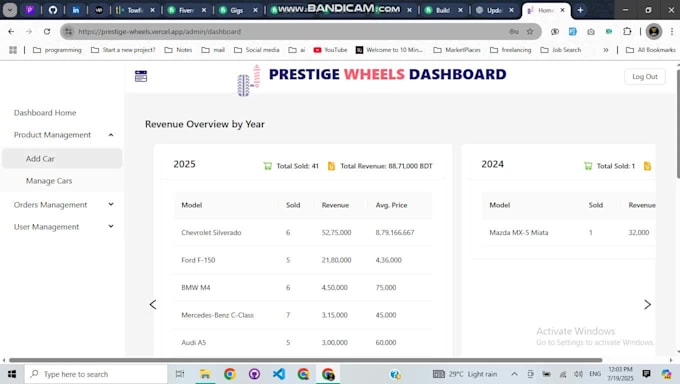Image resolution: width=680 pixels, height=384 pixels.
Task: Open the Chrome profile avatar
Action: pos(654,31)
